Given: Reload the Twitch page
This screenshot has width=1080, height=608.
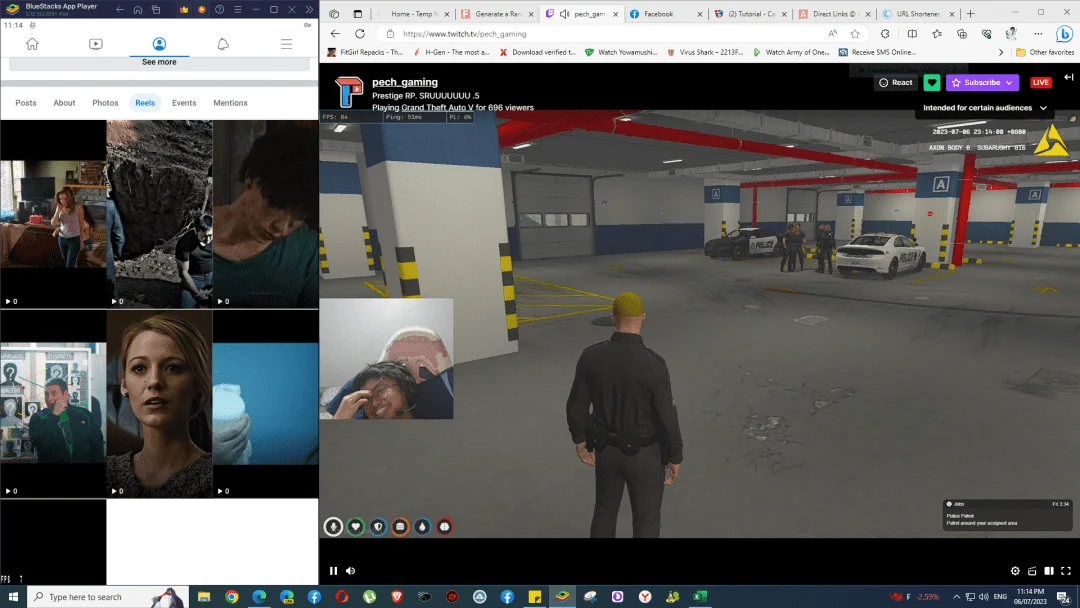Looking at the screenshot, I should pos(360,34).
